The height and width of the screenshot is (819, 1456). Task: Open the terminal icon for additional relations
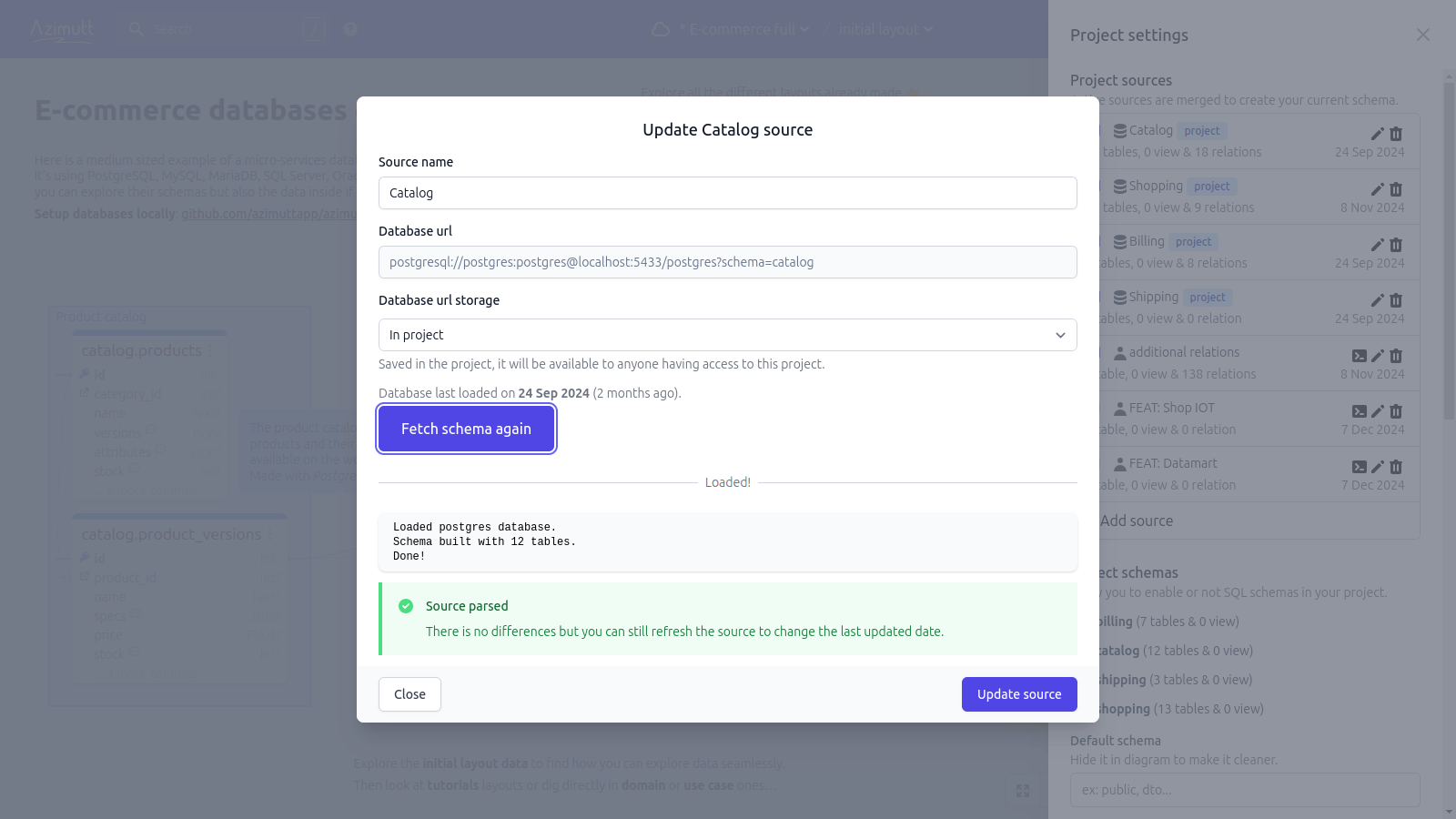pyautogui.click(x=1359, y=355)
